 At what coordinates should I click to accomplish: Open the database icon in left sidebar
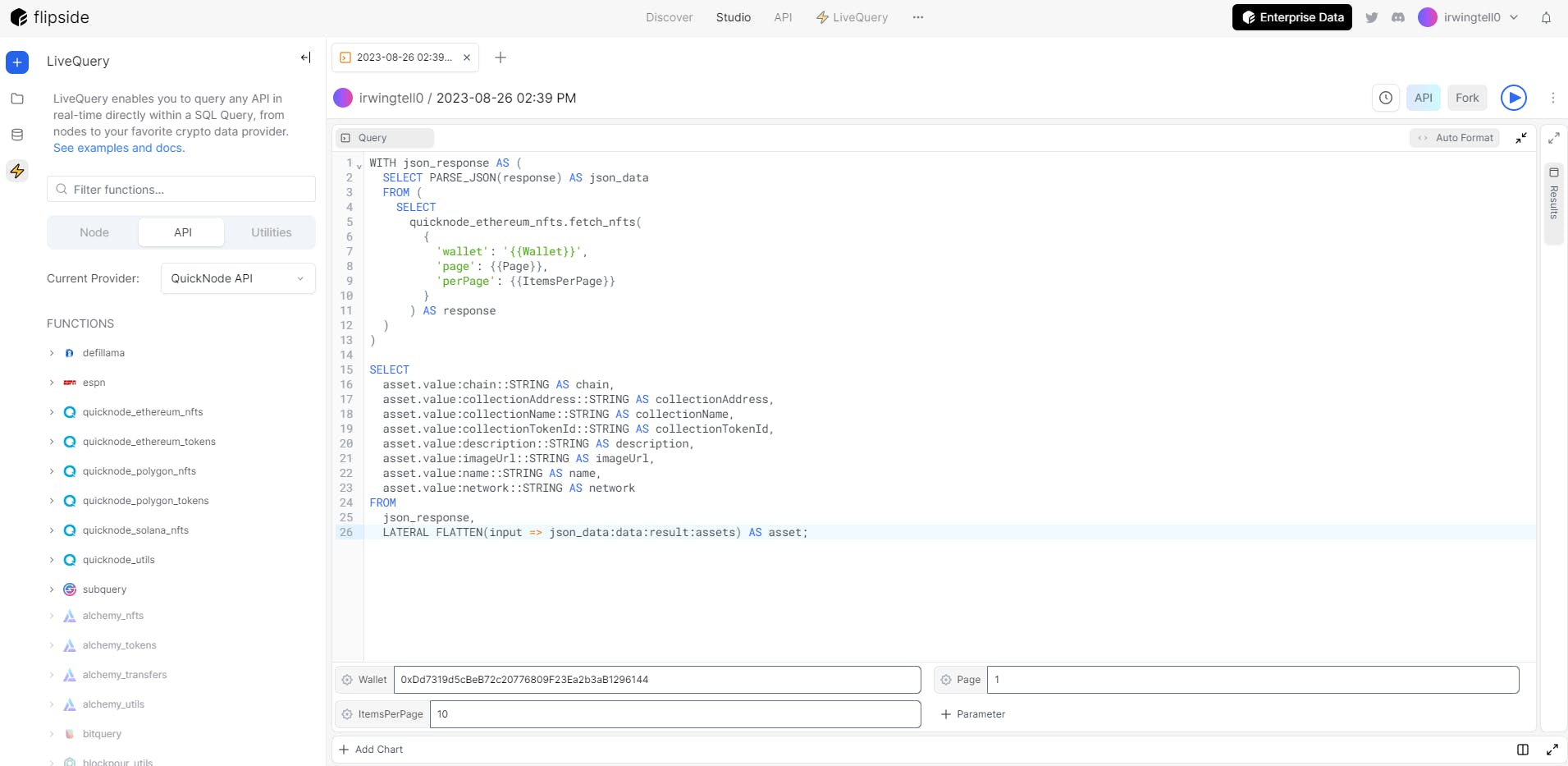tap(17, 135)
